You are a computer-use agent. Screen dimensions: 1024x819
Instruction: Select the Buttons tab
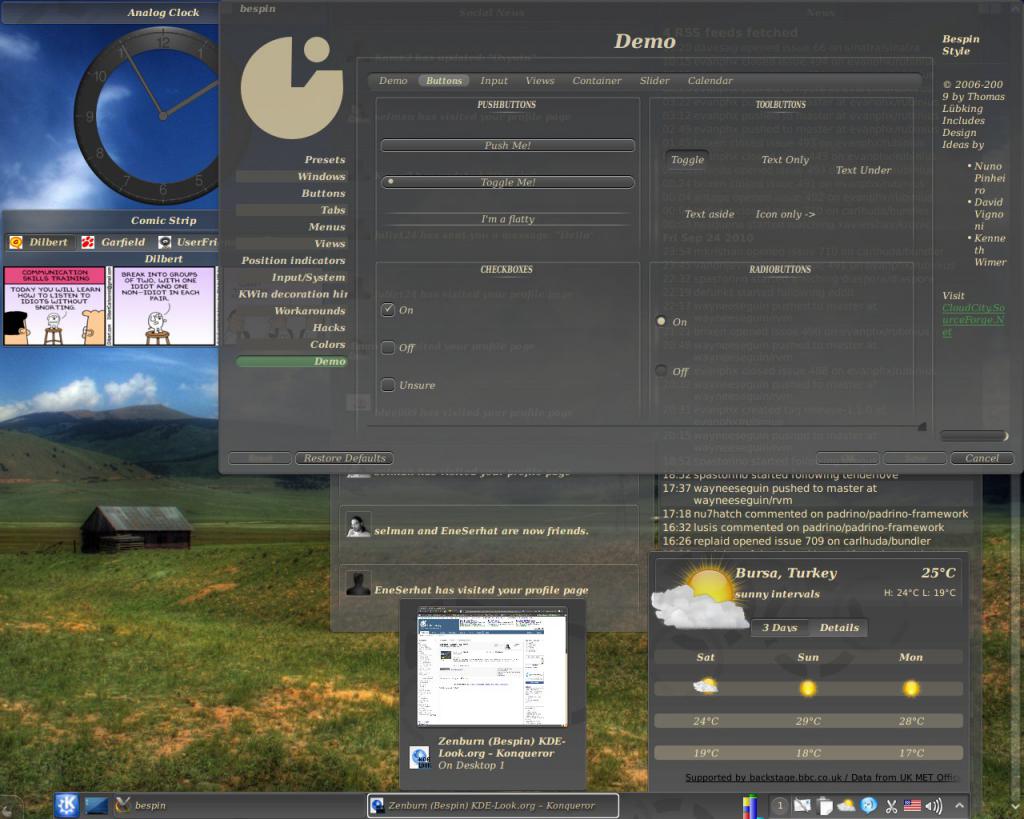click(x=444, y=80)
